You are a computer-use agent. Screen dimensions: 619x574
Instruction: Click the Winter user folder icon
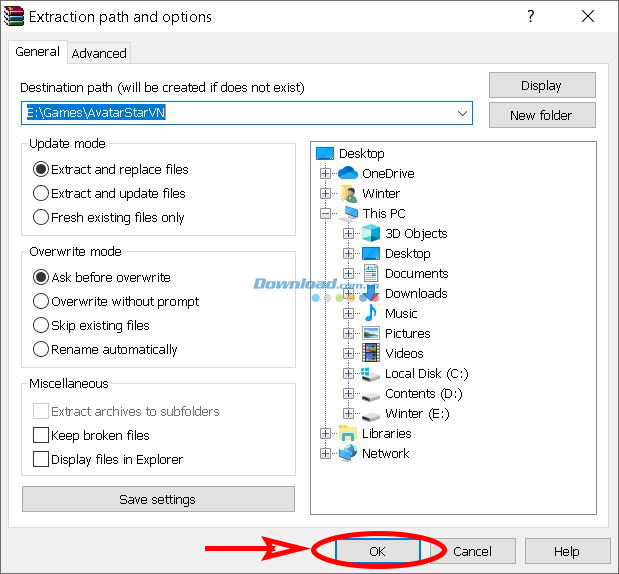click(x=349, y=193)
